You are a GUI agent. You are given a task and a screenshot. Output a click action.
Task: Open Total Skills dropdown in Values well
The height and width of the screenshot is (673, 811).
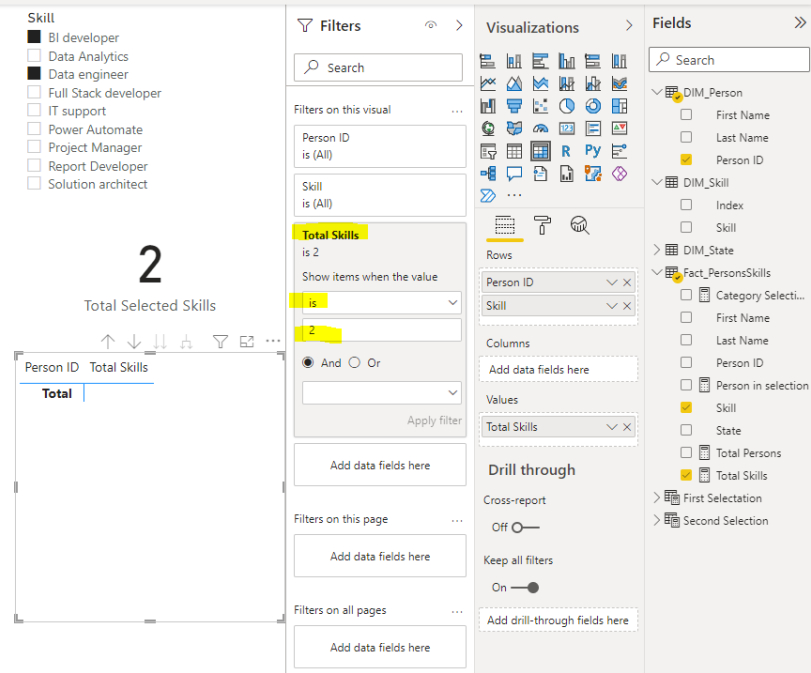tap(612, 427)
